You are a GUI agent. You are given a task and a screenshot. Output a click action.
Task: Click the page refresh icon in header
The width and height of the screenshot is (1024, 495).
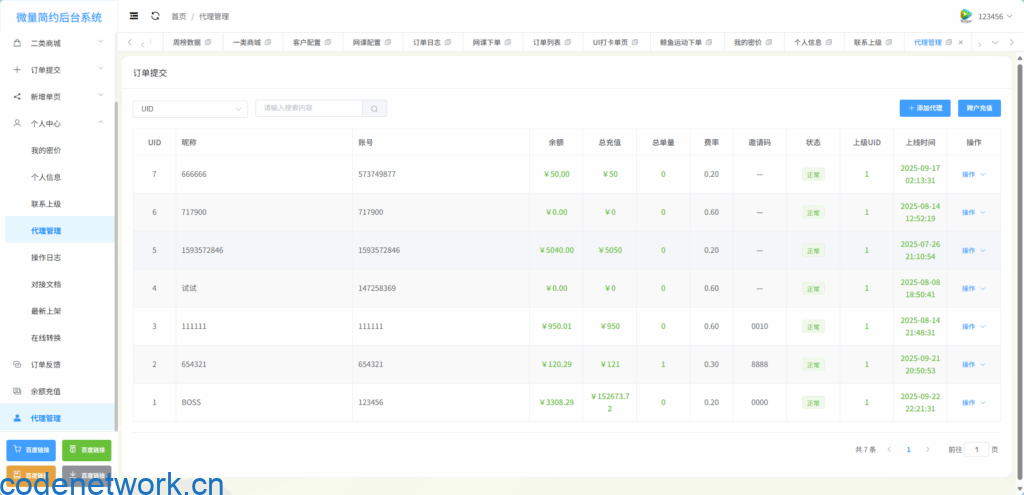pos(155,16)
